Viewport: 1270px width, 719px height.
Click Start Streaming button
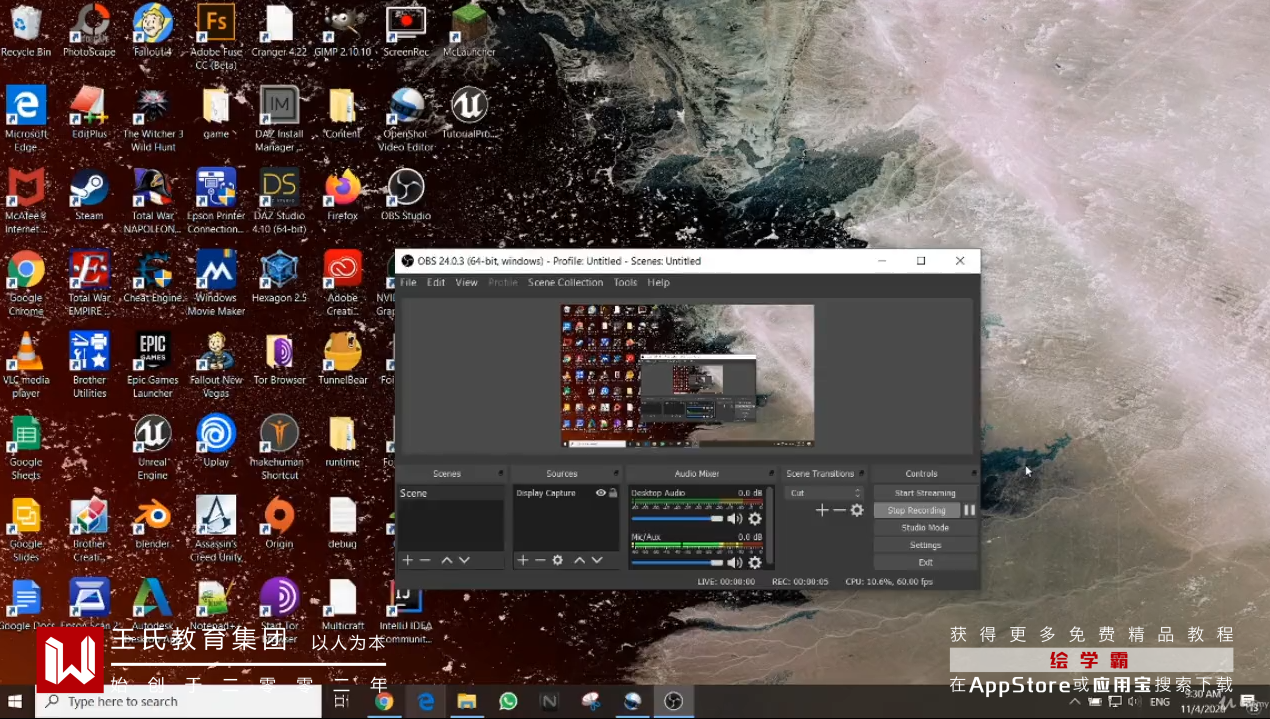pos(925,493)
